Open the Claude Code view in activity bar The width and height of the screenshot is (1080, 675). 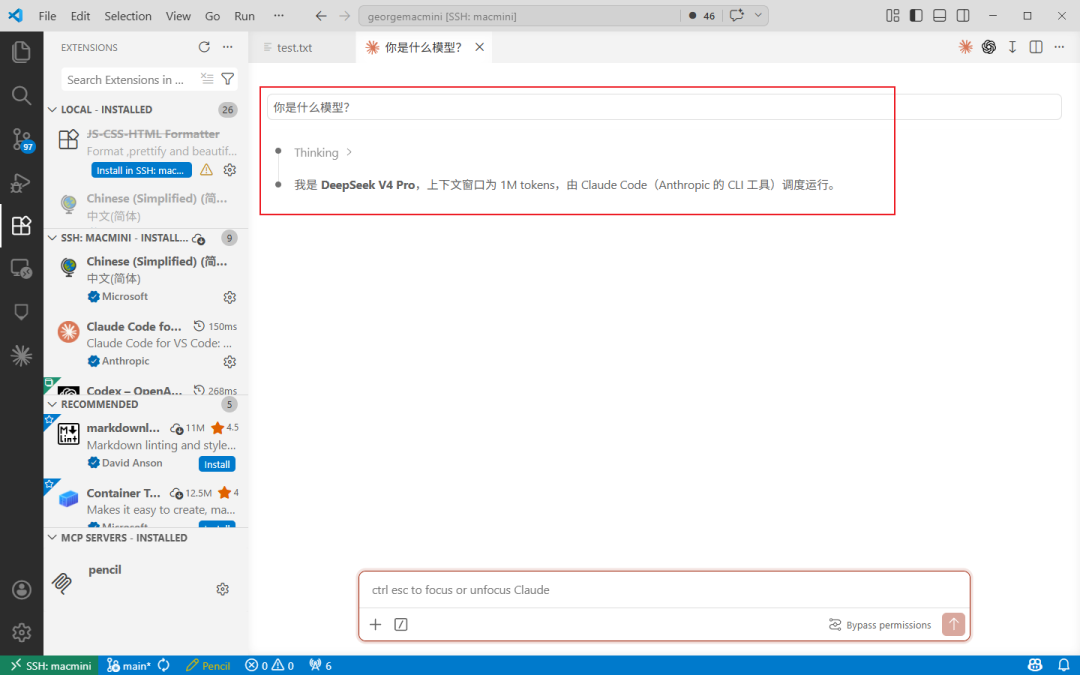(21, 355)
